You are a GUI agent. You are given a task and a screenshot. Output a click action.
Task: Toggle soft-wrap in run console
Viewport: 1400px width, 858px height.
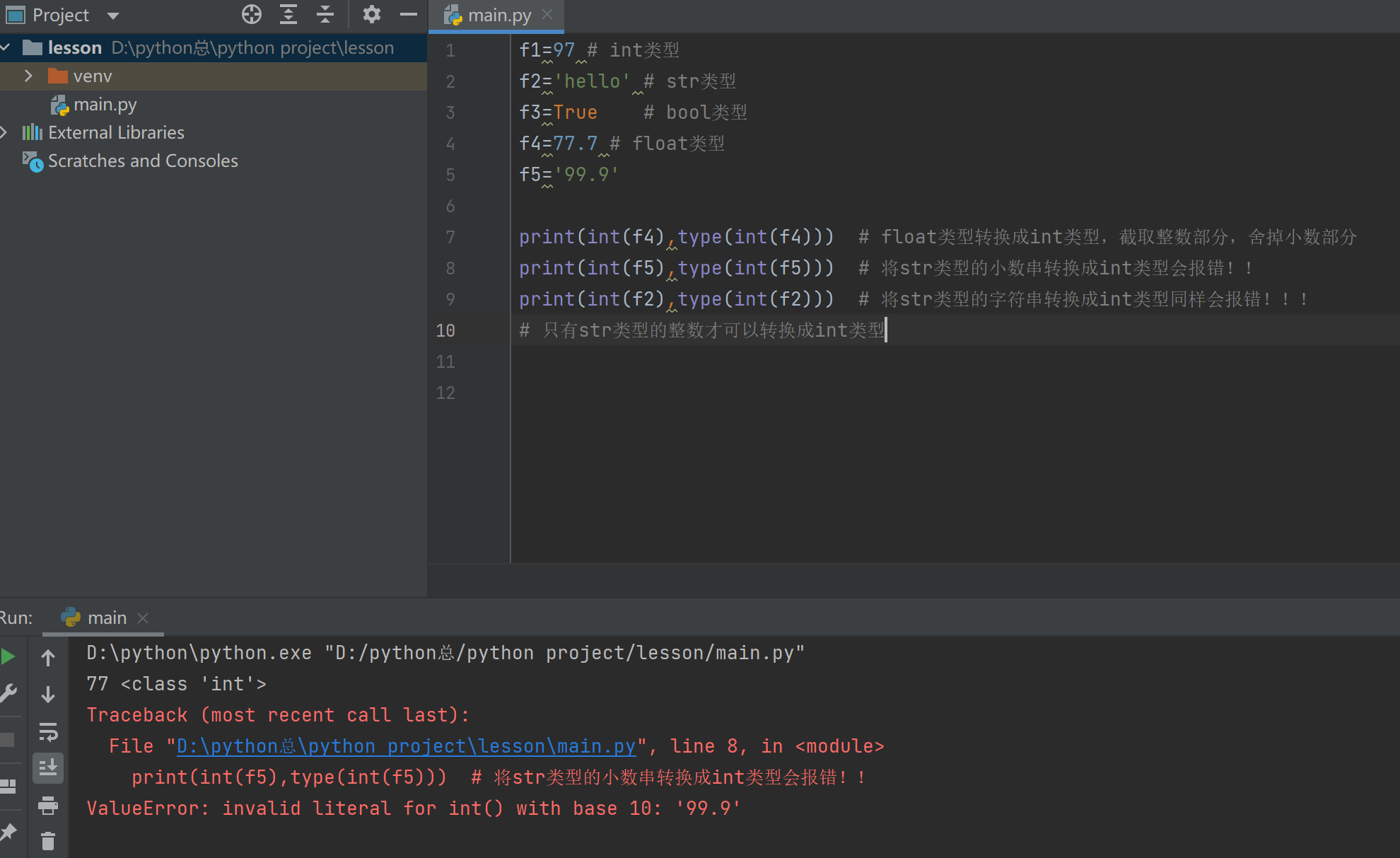click(x=48, y=731)
